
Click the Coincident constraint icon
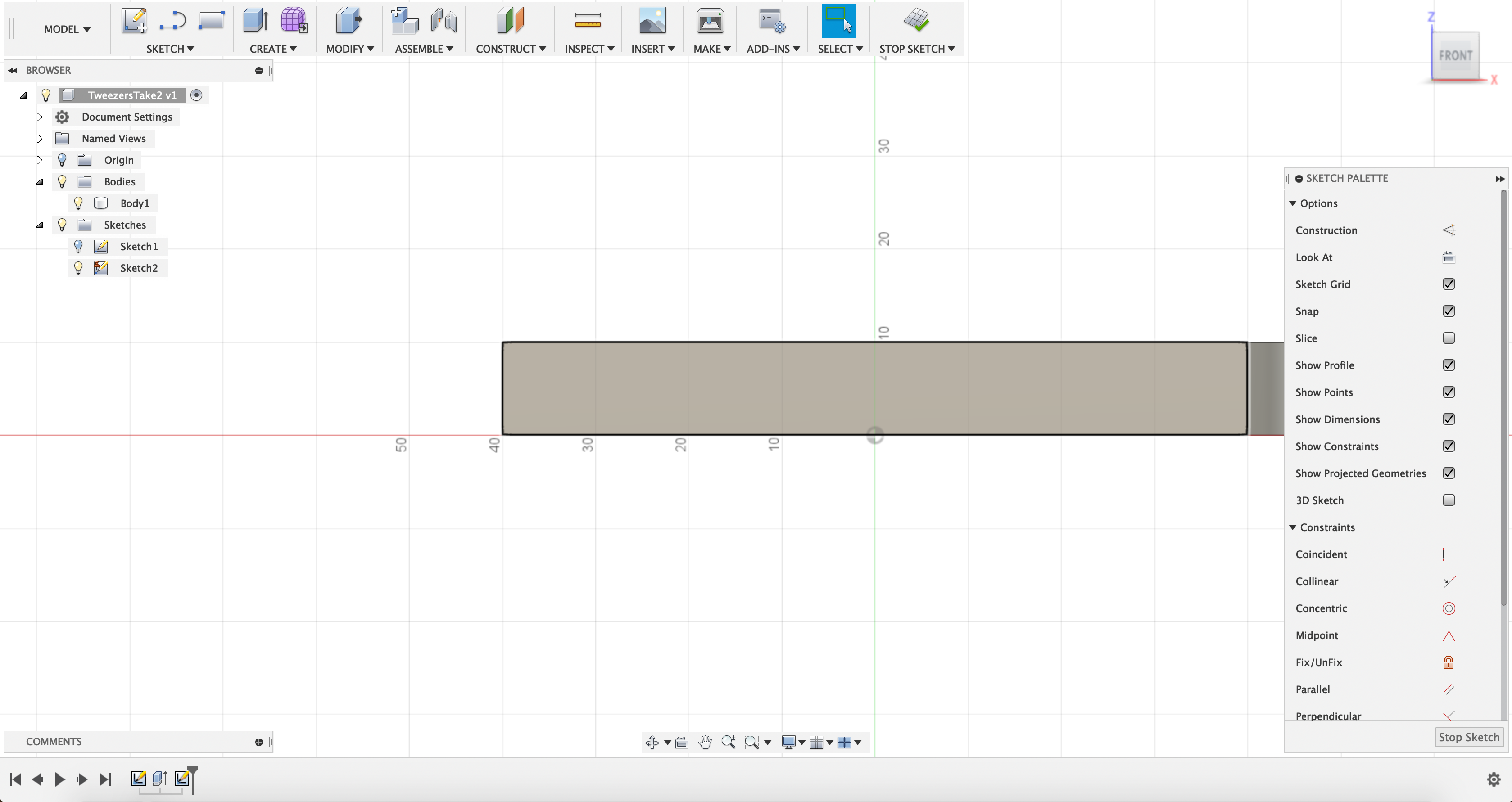[1448, 554]
